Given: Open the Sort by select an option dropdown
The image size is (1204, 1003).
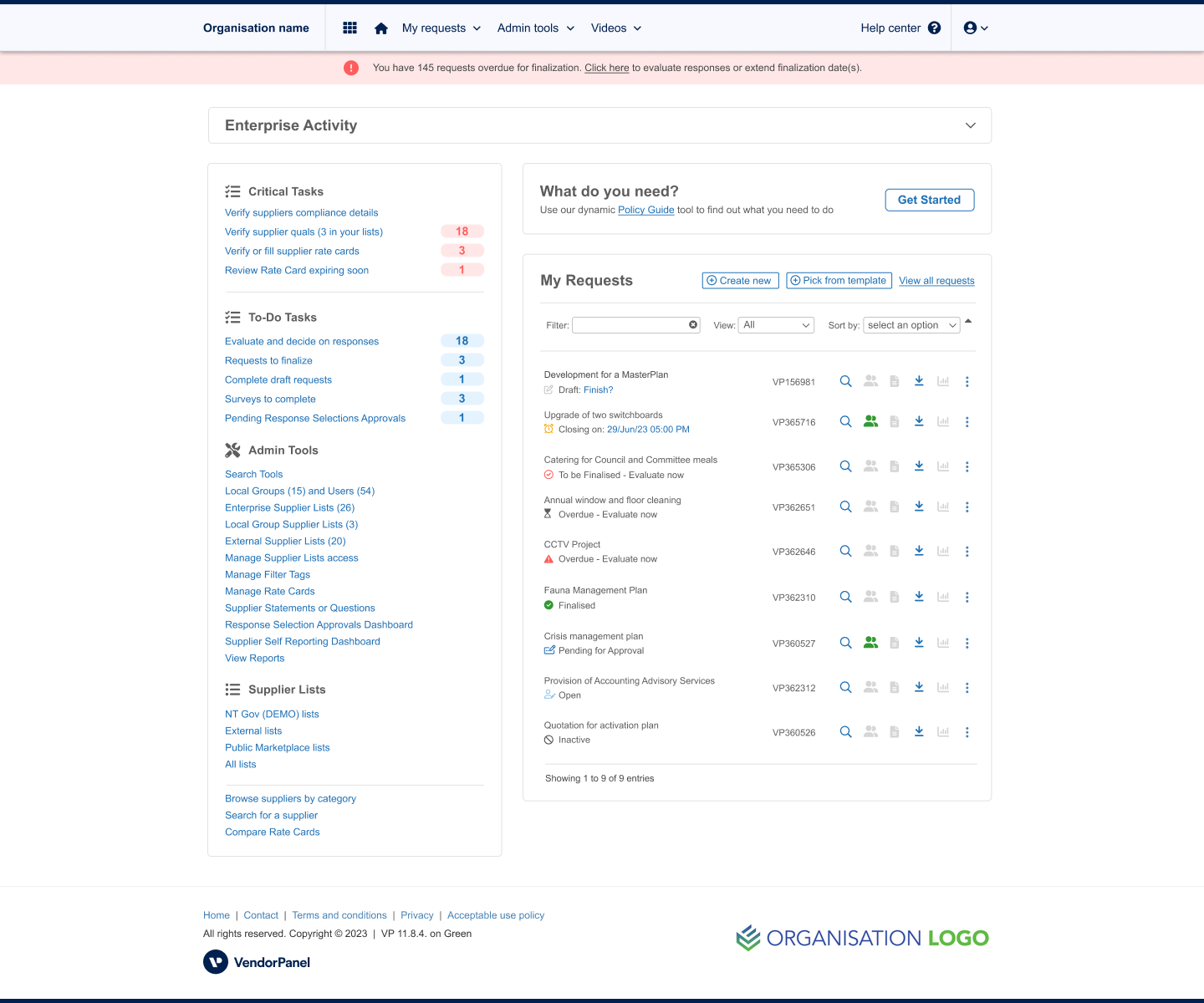Looking at the screenshot, I should 911,325.
